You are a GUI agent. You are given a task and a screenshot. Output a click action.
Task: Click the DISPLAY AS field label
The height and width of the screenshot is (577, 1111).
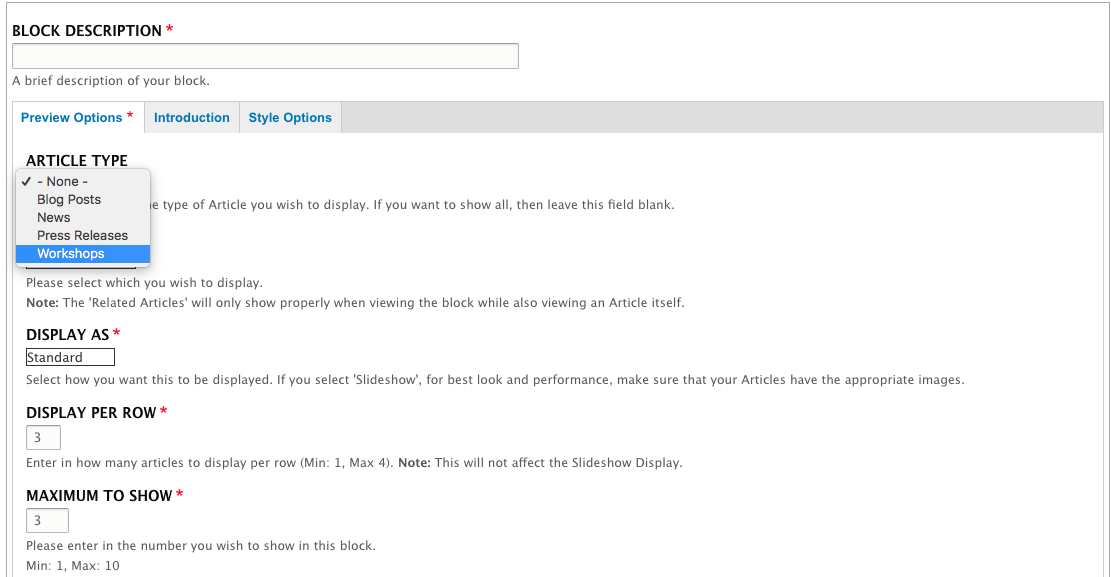[x=67, y=335]
